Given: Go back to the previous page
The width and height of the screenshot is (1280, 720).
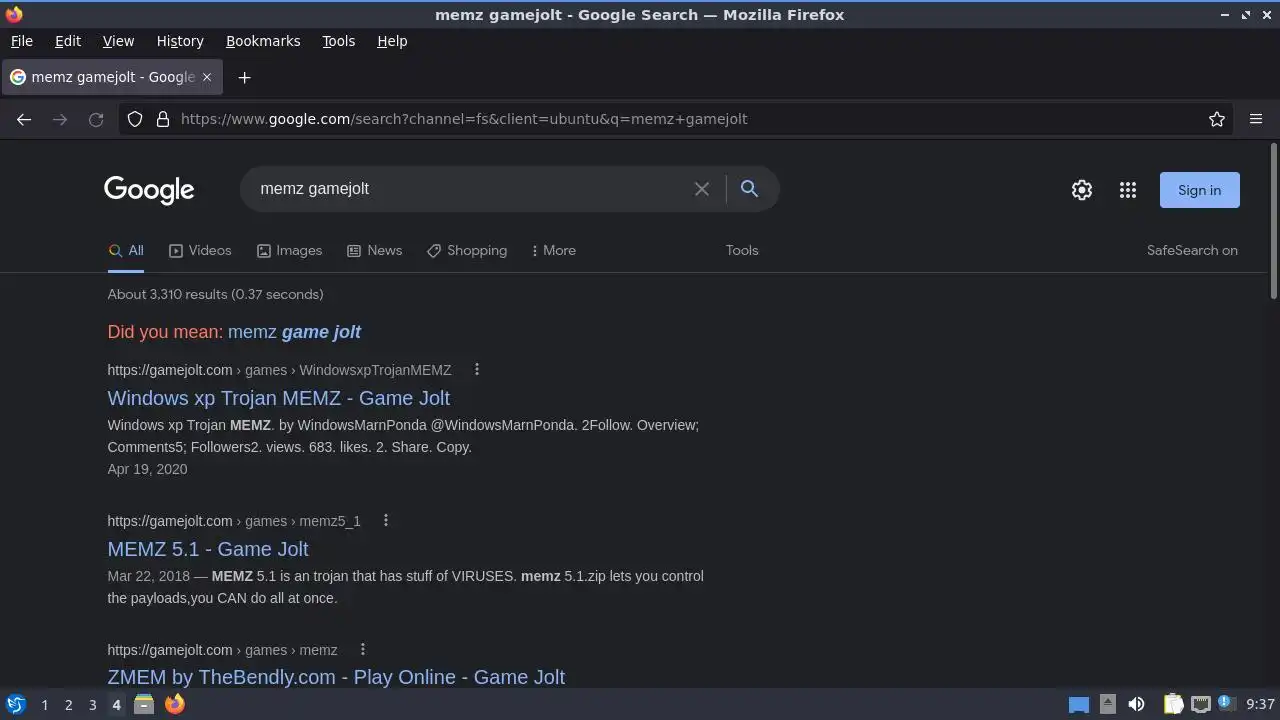Looking at the screenshot, I should (24, 119).
